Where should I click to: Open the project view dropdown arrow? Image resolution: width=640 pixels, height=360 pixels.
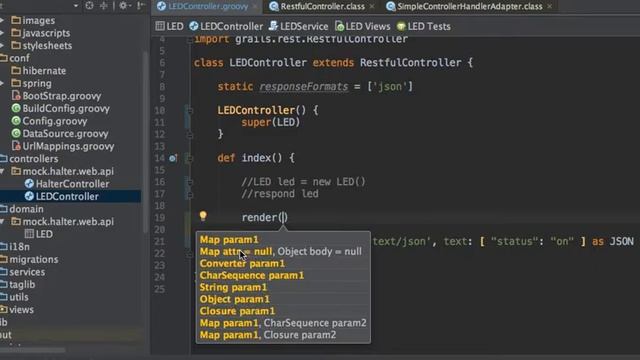click(x=76, y=6)
